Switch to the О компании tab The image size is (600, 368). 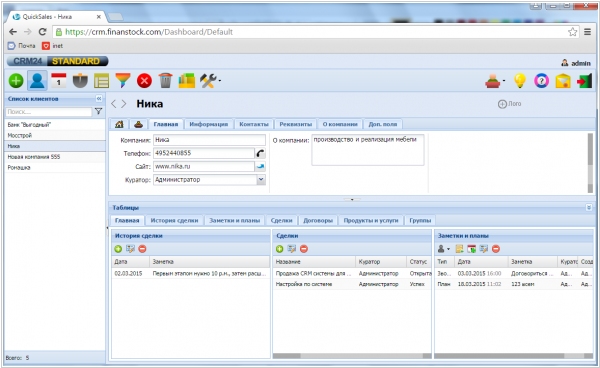tap(340, 124)
